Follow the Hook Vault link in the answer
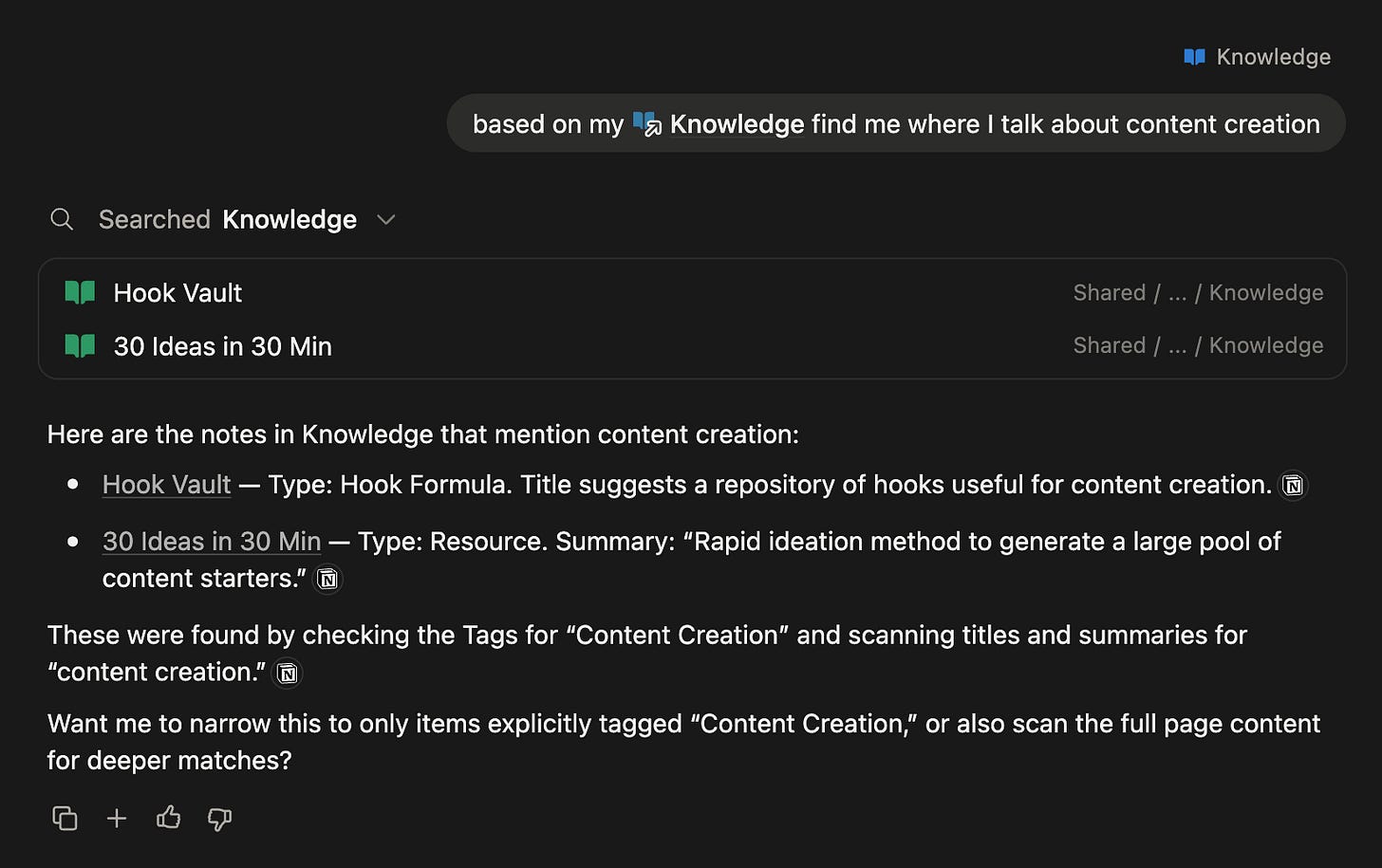Screen dimensions: 1382x868 tap(166, 485)
